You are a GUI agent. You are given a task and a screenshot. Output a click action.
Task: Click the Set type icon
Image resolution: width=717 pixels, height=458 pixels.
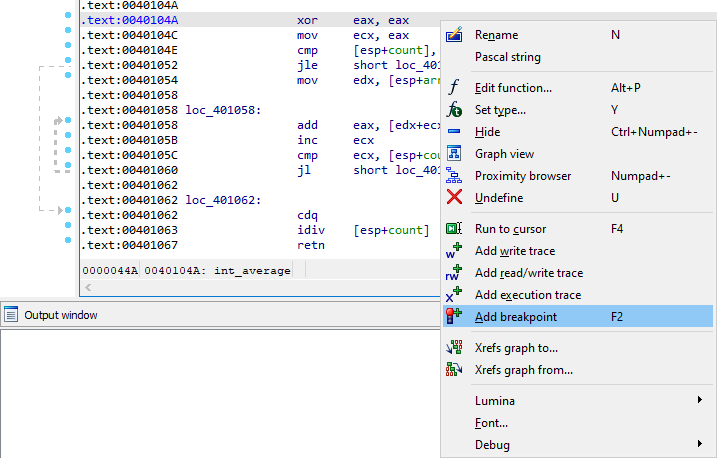[x=454, y=110]
